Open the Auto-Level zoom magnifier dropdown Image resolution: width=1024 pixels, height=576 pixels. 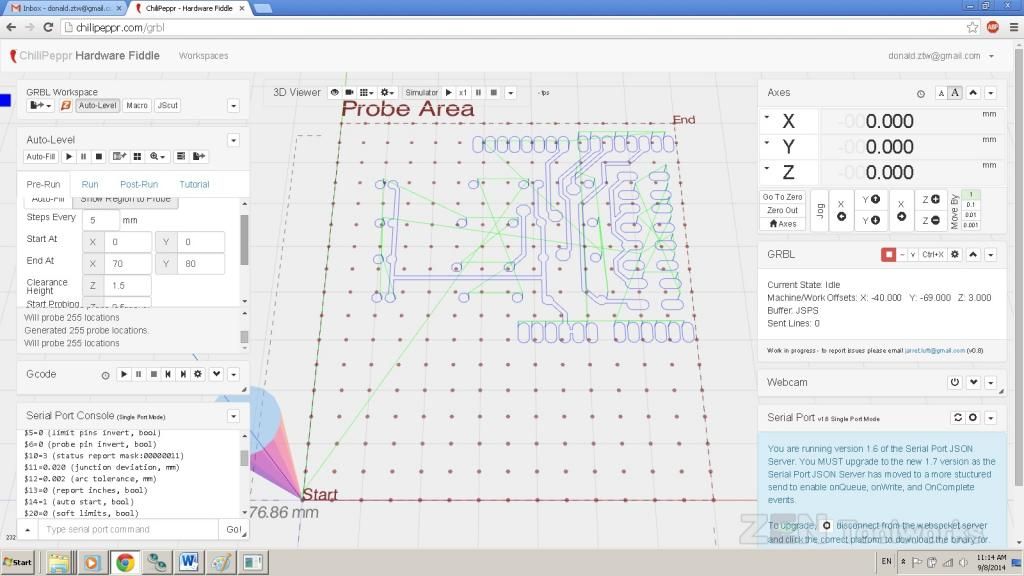157,156
